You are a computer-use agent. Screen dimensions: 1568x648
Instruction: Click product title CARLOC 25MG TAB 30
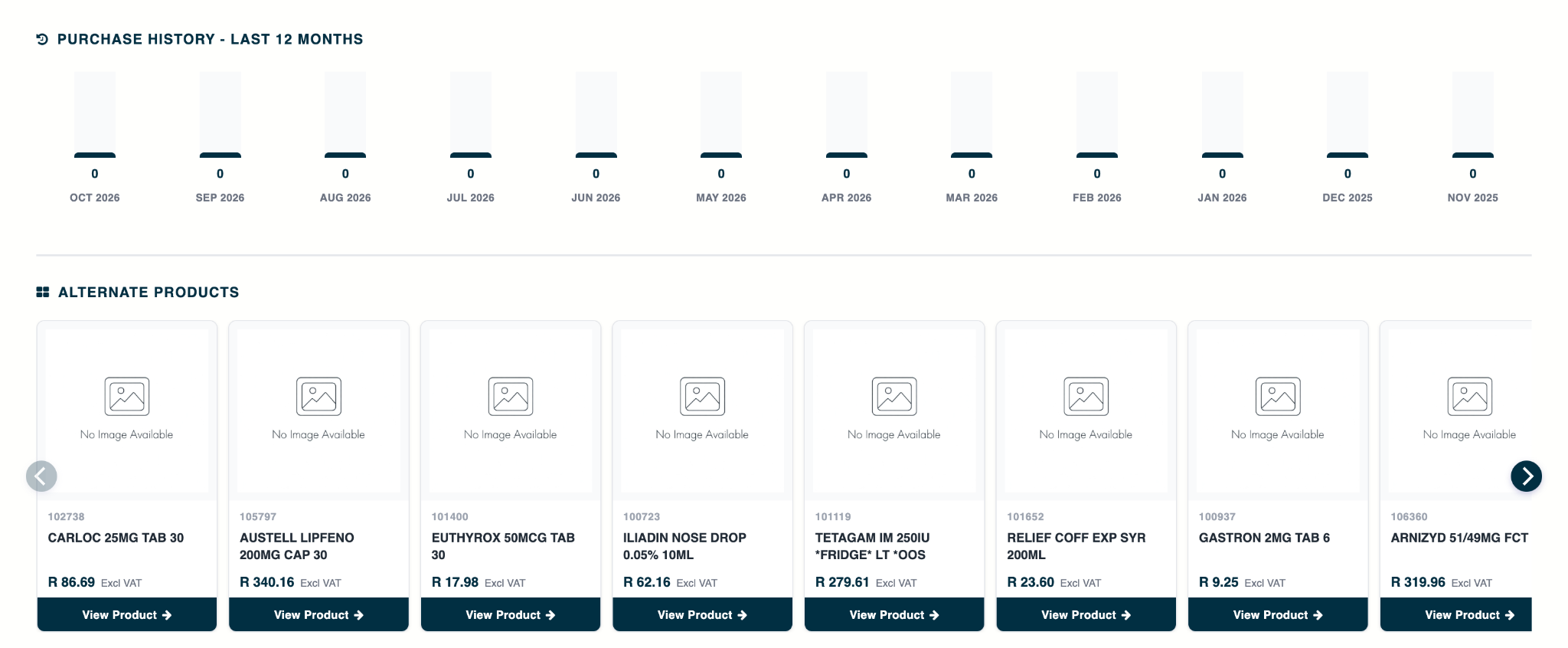click(116, 538)
